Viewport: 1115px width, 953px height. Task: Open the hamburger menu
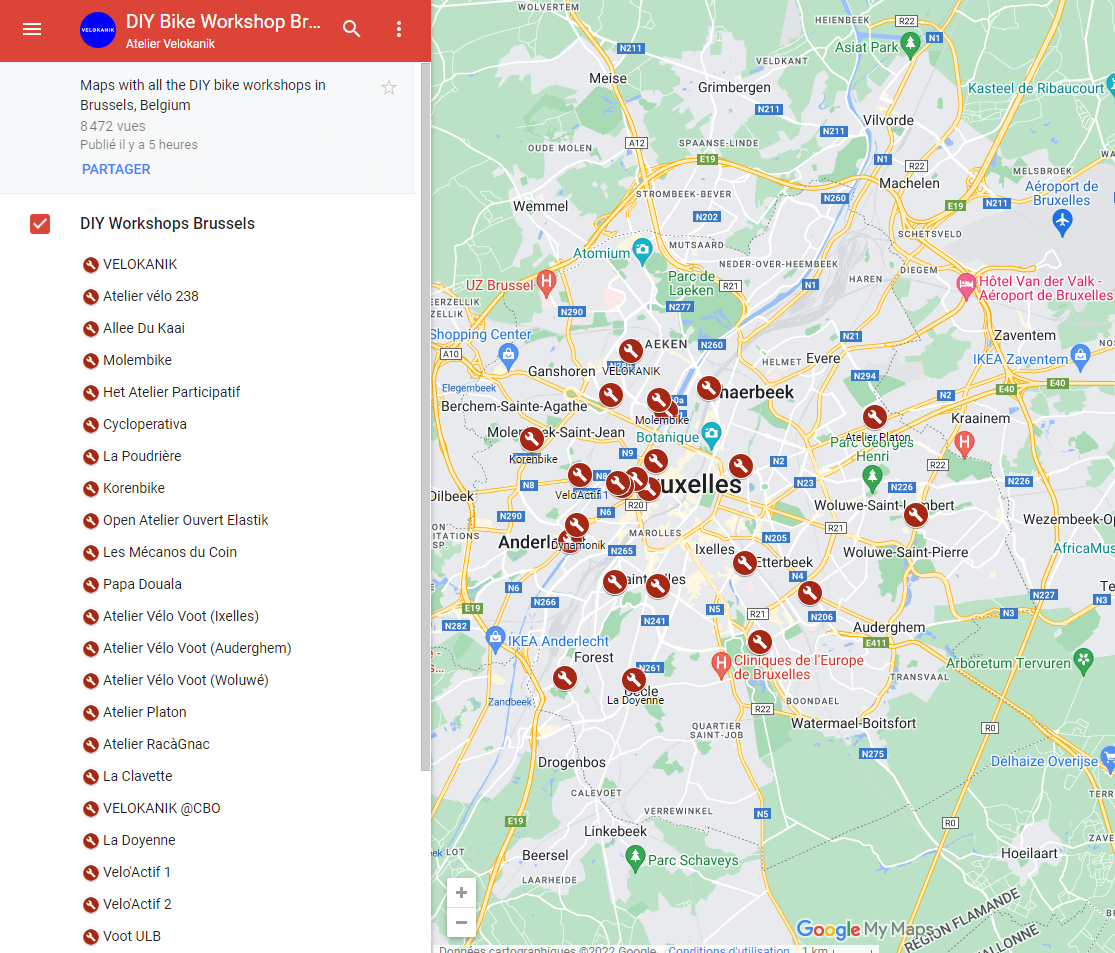(x=32, y=29)
